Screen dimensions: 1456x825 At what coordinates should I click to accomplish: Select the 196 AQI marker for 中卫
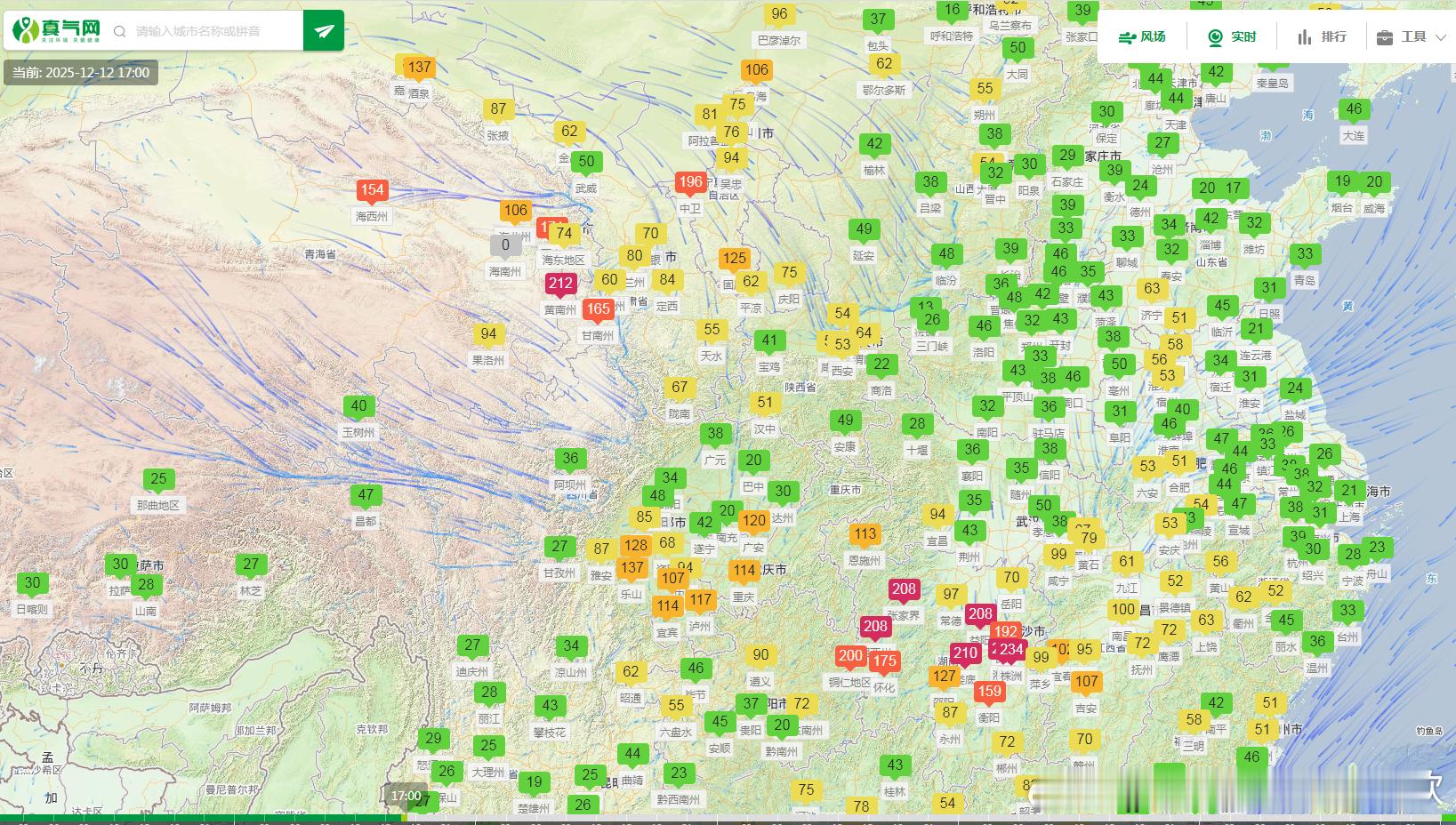(x=690, y=183)
